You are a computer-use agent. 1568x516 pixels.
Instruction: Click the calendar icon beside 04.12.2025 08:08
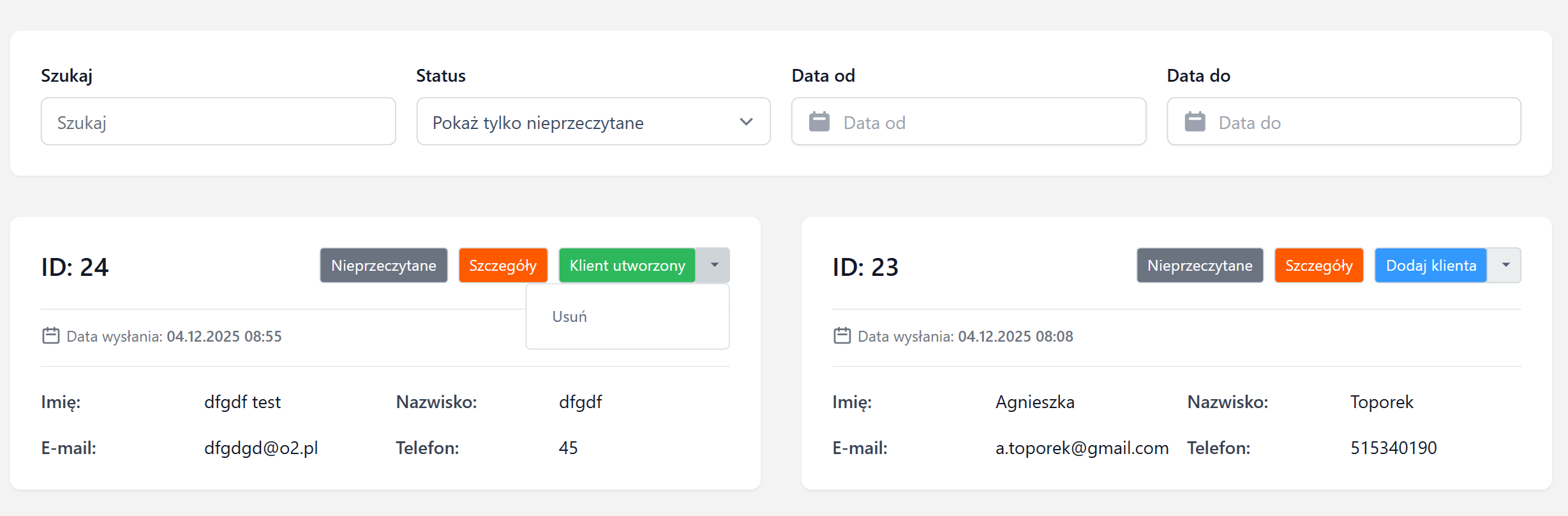point(842,336)
